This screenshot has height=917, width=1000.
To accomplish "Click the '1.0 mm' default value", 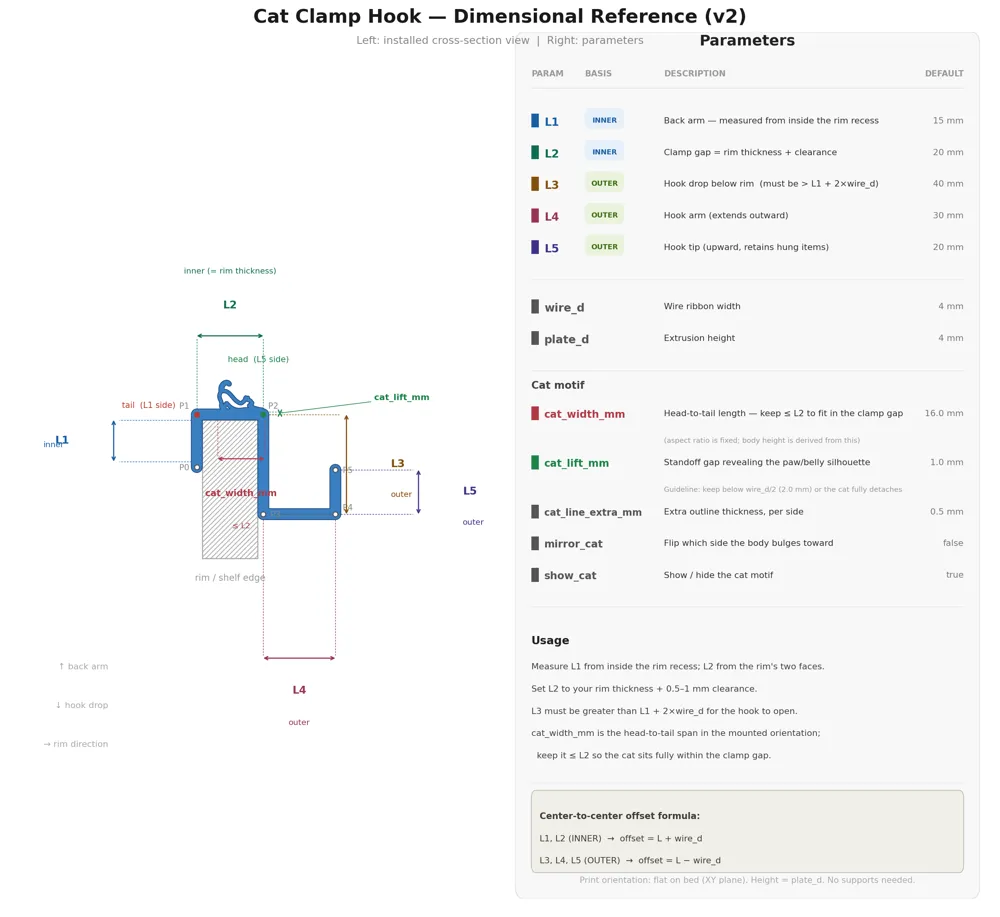I will point(946,462).
